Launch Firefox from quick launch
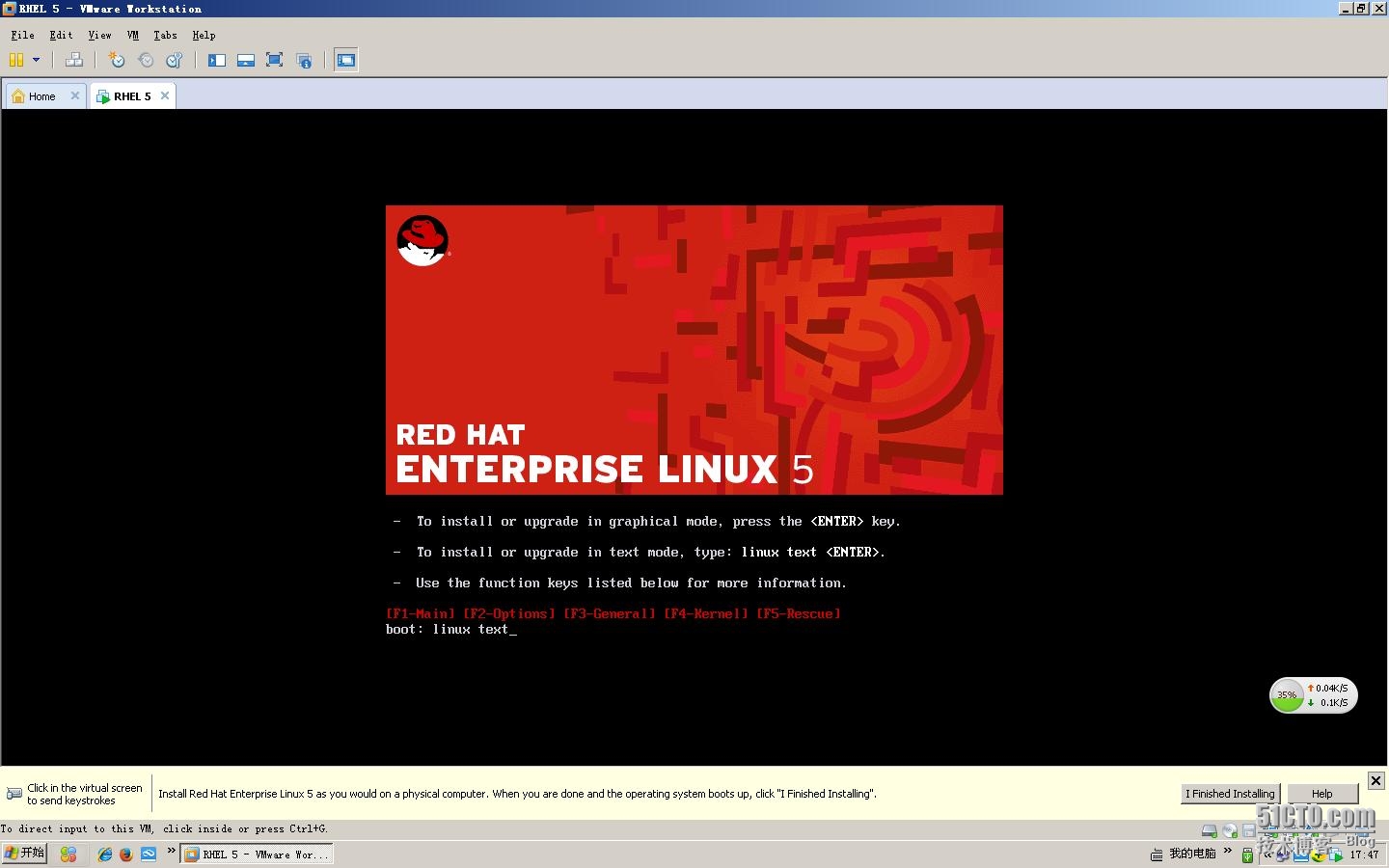1389x868 pixels. 126,854
